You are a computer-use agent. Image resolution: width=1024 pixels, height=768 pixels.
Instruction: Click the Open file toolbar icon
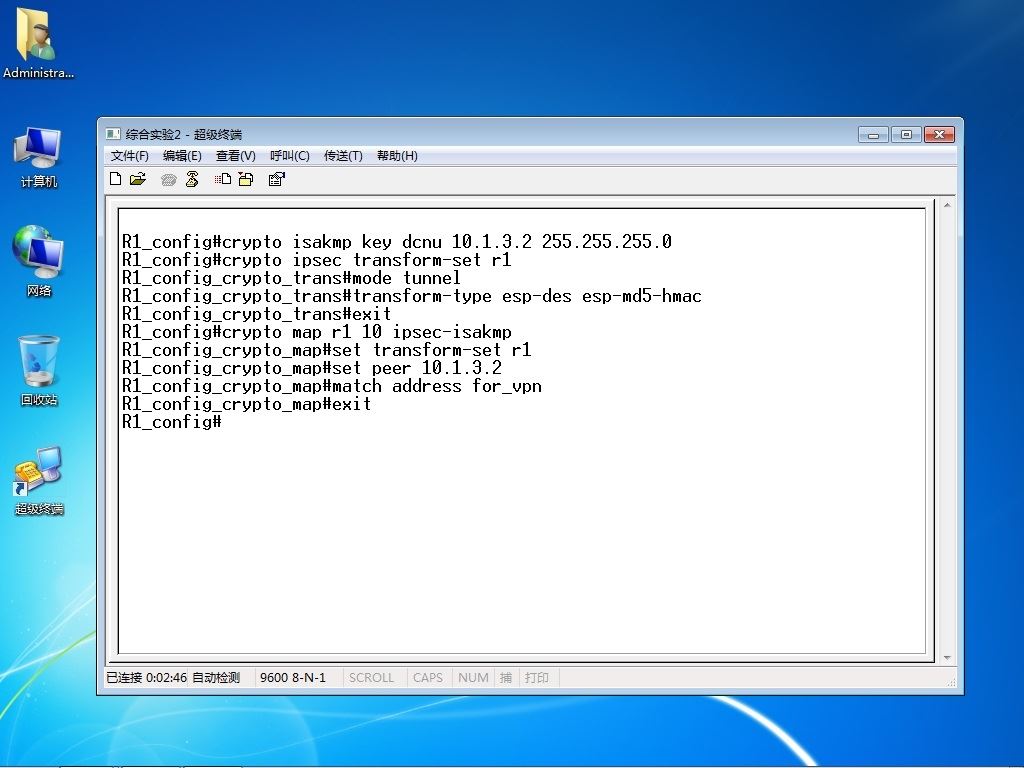point(138,179)
